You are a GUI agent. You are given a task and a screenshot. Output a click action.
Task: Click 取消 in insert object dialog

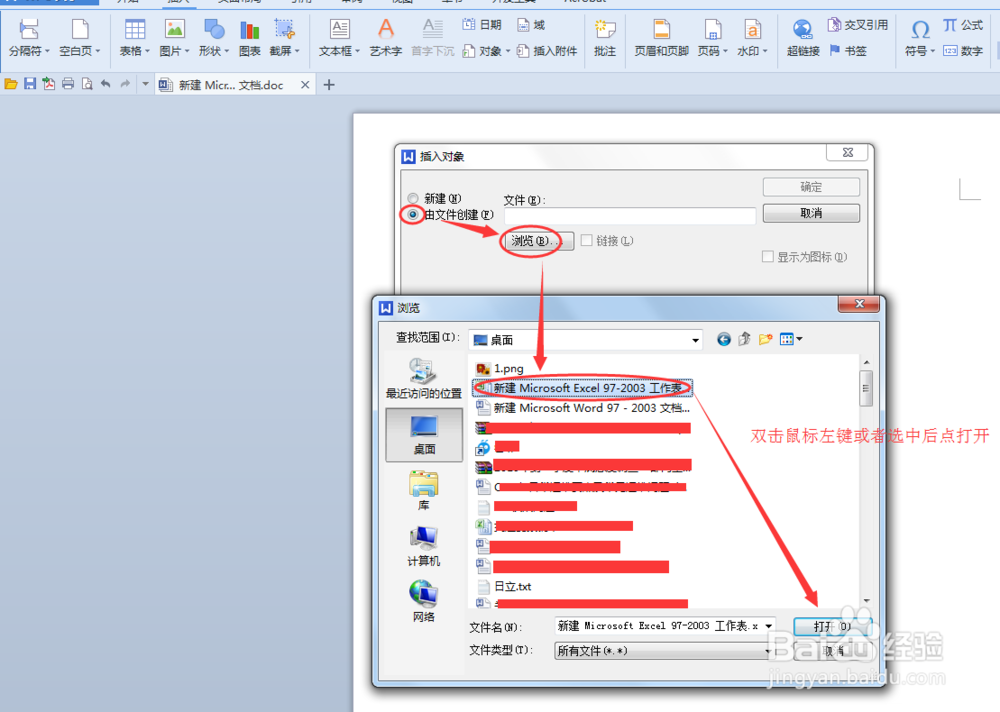811,213
